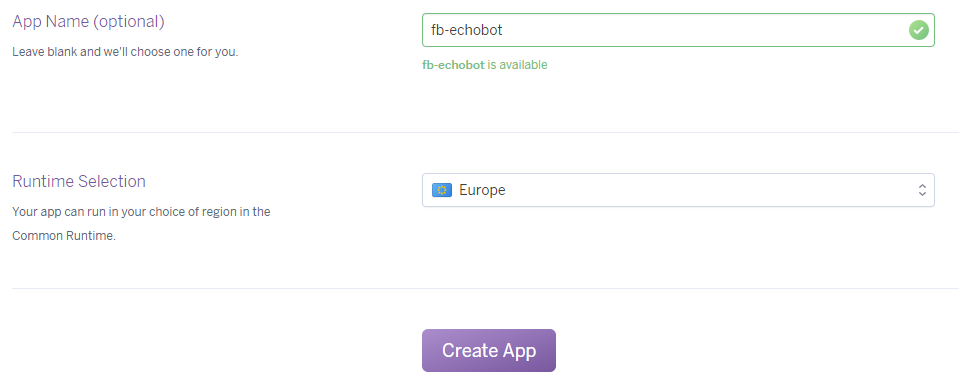
Task: Click the 'Your app can run in your choice' description
Action: pos(141,212)
